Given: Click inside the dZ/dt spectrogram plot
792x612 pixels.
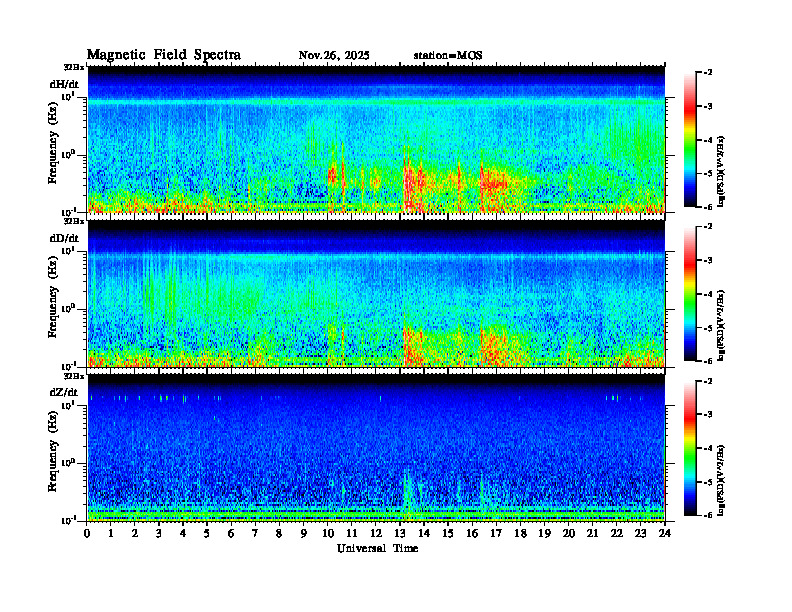Looking at the screenshot, I should click(376, 448).
